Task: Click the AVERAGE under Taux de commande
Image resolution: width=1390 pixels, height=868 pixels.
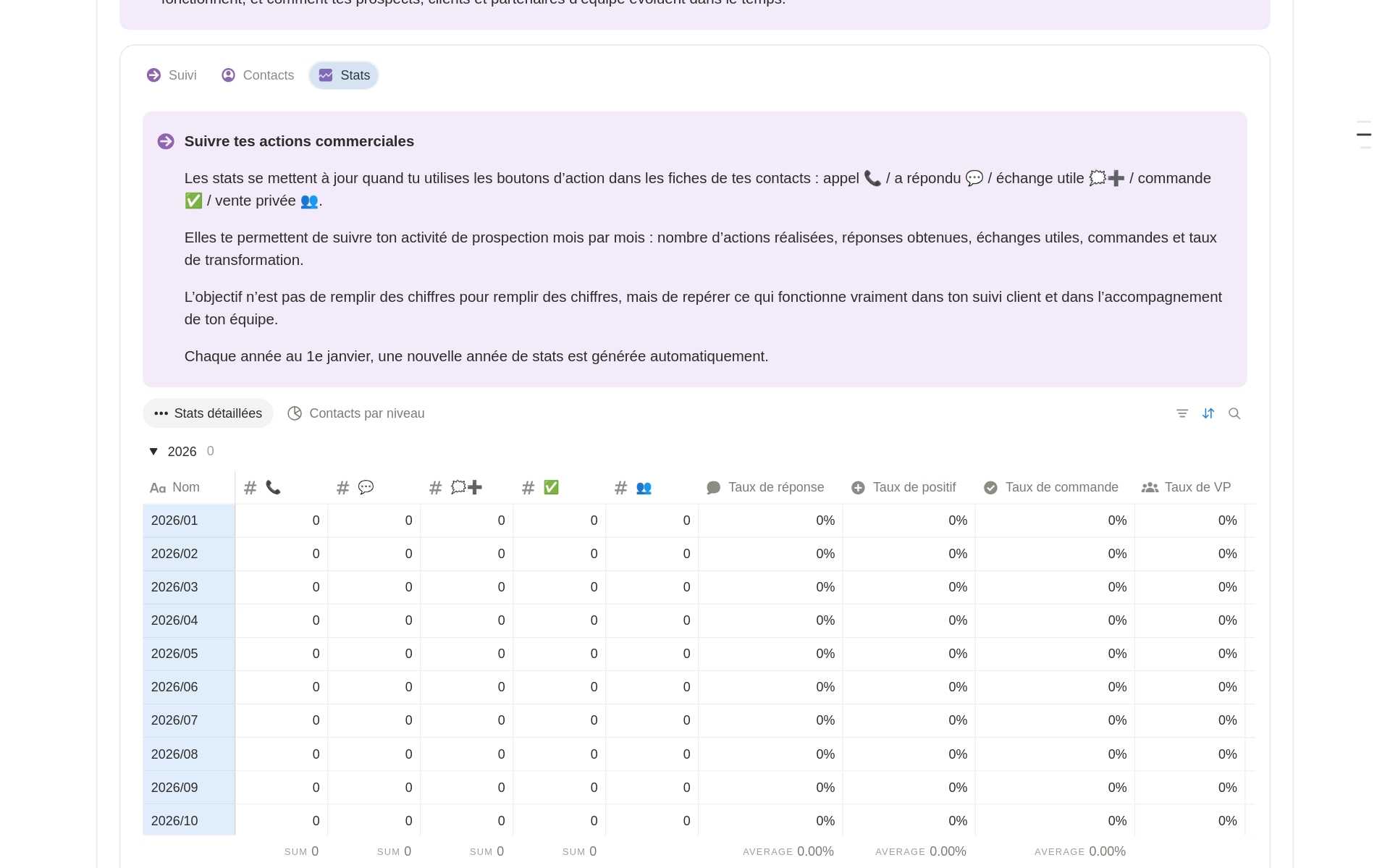Action: (1080, 851)
